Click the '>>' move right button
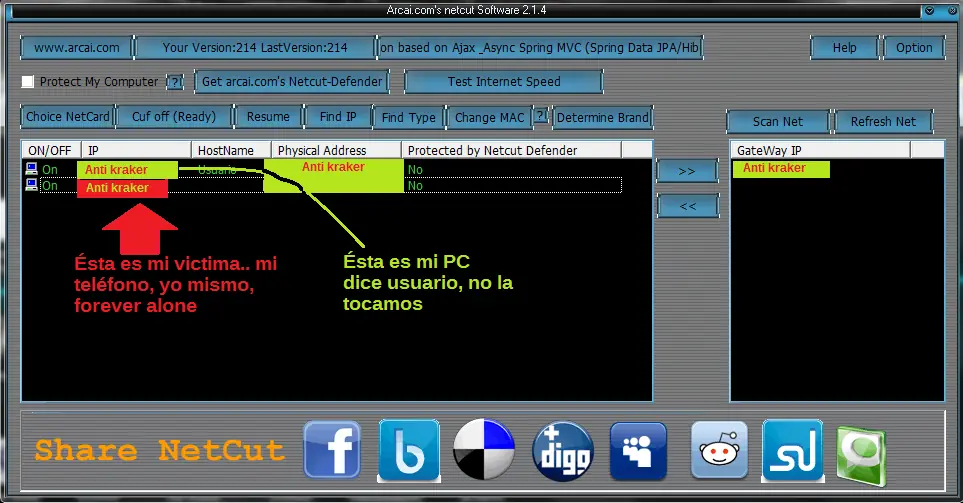The image size is (963, 503). (x=687, y=171)
